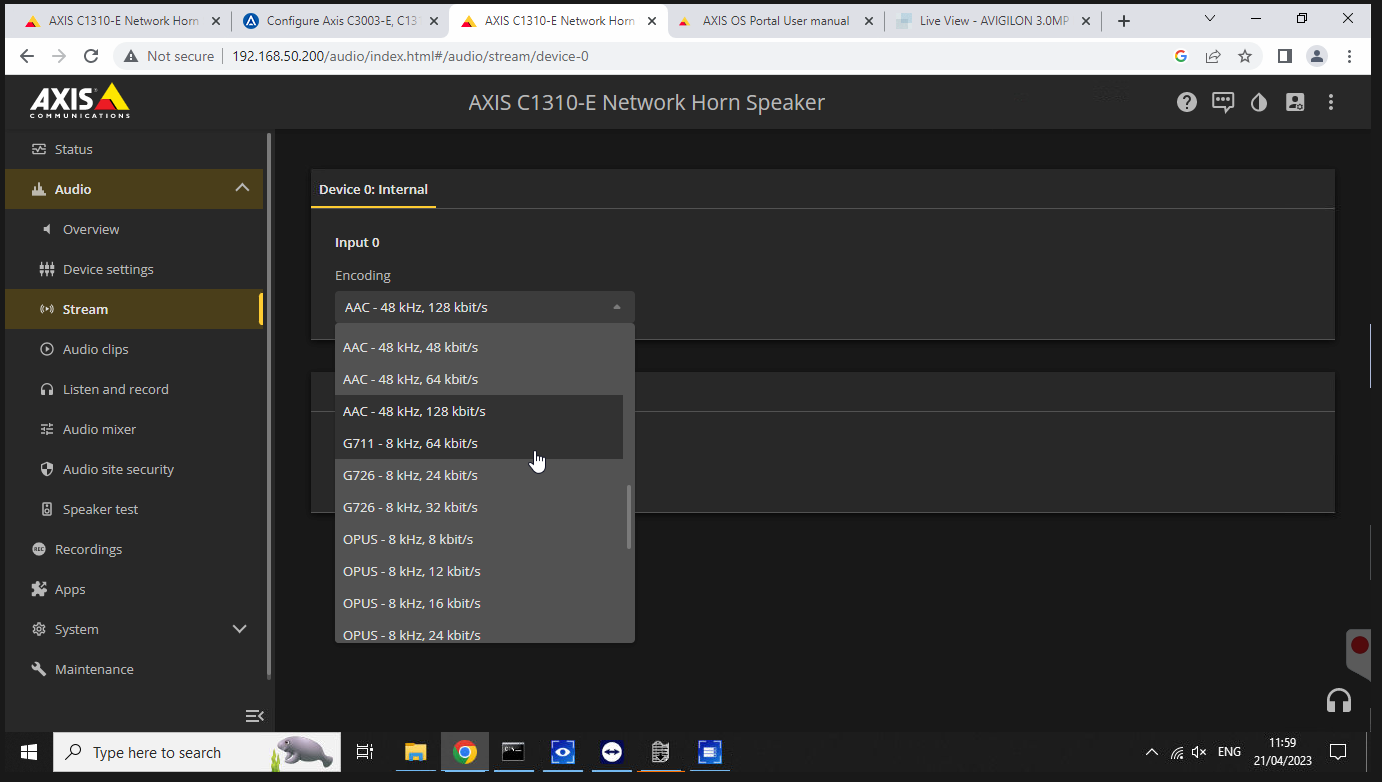Image resolution: width=1382 pixels, height=782 pixels.
Task: Open Maintenance in the sidebar
Action: (94, 669)
